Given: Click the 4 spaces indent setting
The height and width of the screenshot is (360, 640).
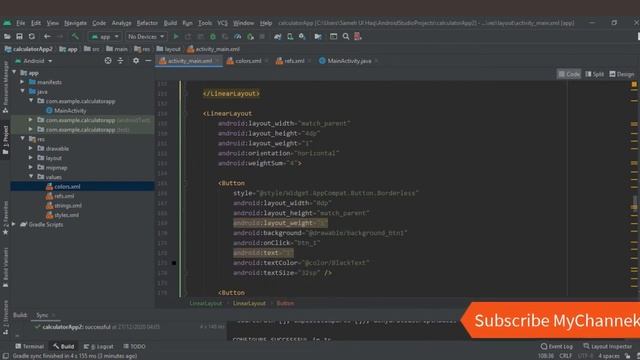Looking at the screenshot, I should [609, 356].
